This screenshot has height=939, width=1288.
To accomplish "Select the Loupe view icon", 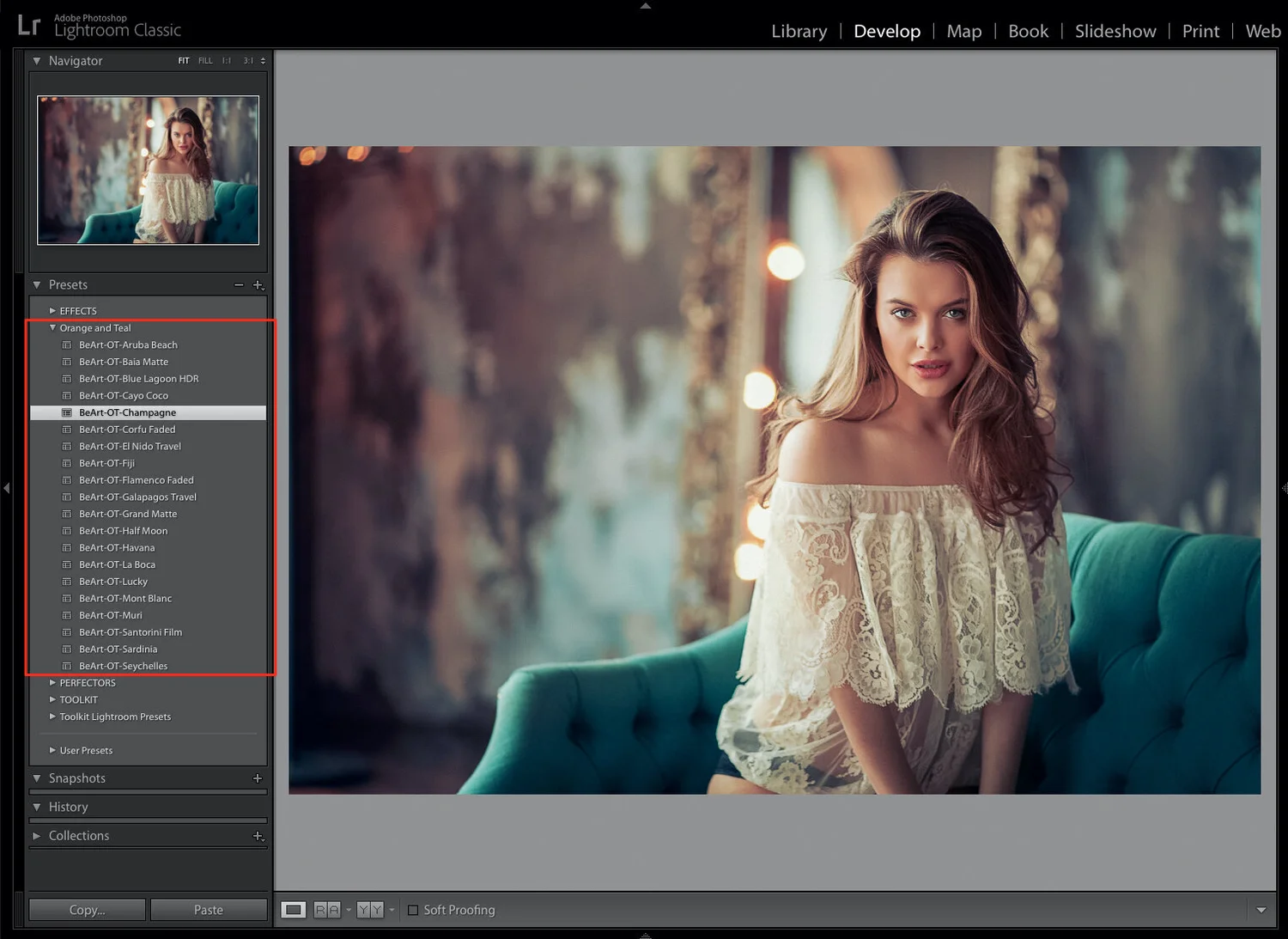I will pyautogui.click(x=293, y=910).
